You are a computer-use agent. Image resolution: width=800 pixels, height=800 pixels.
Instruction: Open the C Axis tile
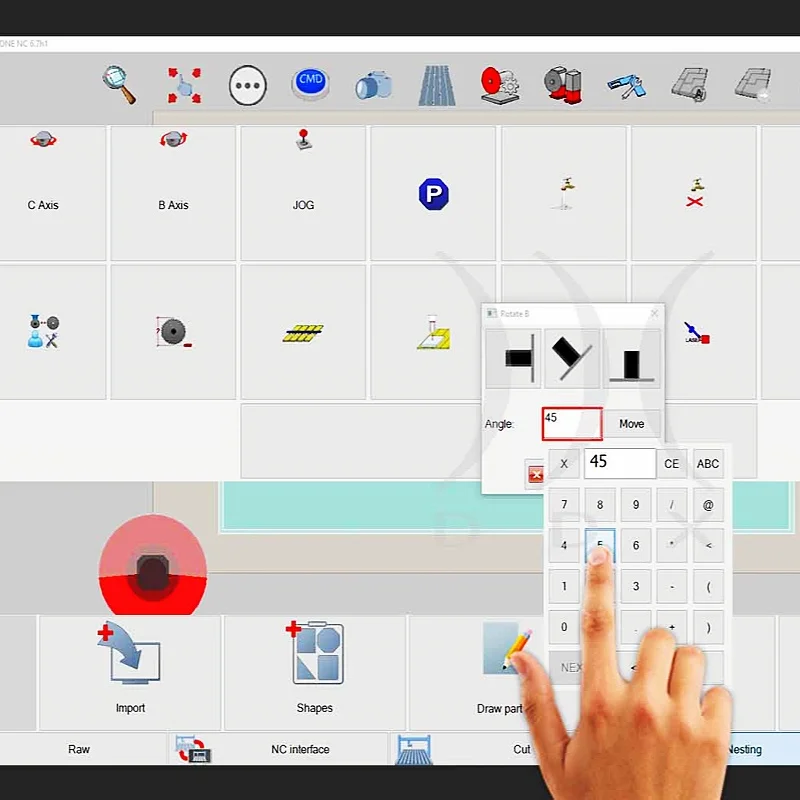coord(53,193)
